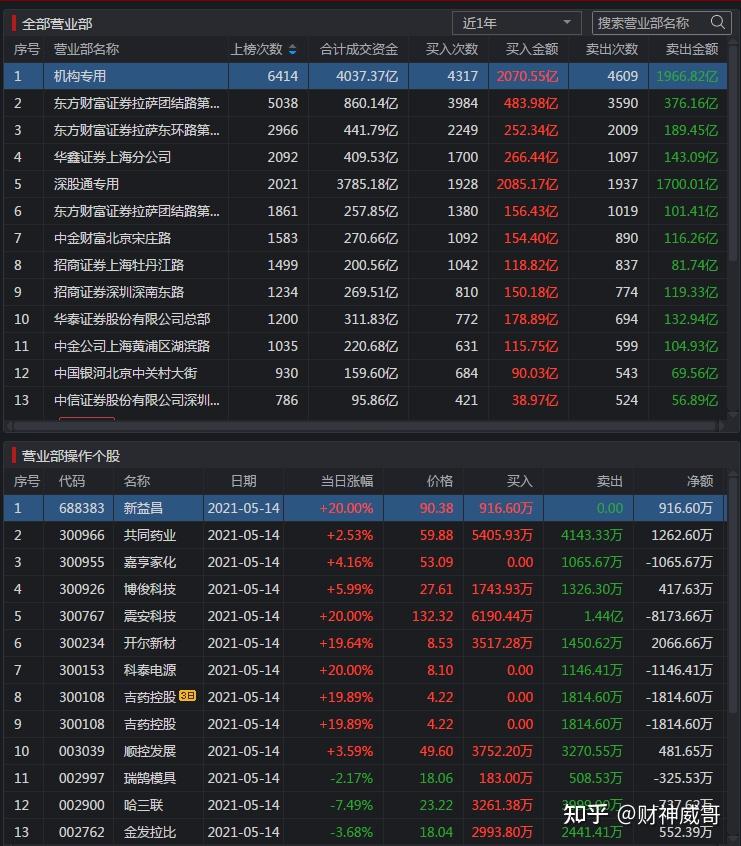Click the 3日 badge beside 吉药控股
Image resolution: width=741 pixels, height=846 pixels.
[x=187, y=695]
